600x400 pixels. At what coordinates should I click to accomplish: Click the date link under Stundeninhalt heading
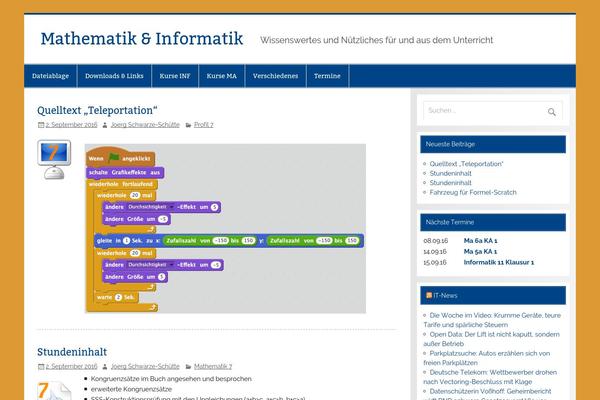(72, 366)
